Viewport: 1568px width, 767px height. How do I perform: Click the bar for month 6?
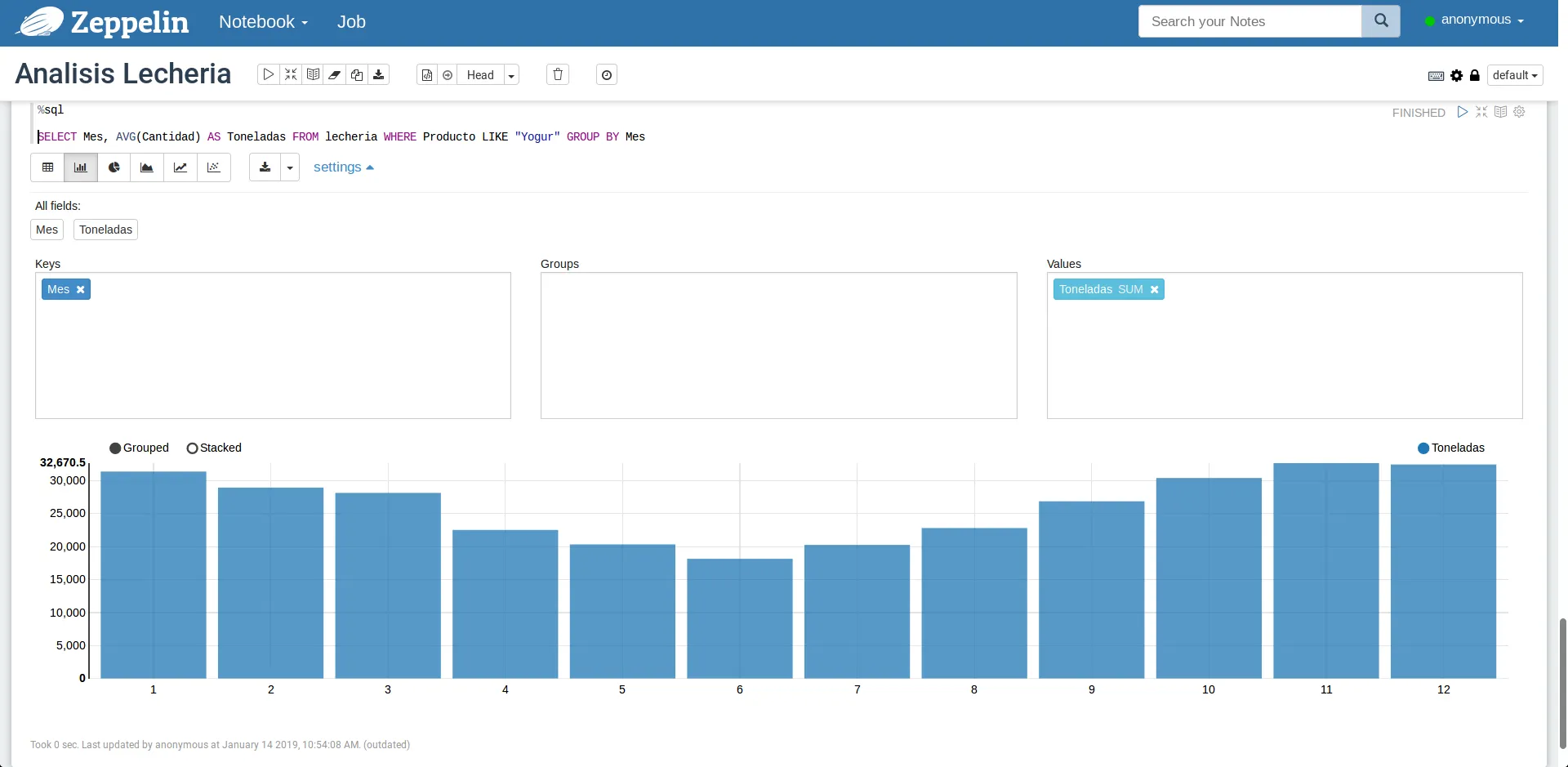[740, 618]
